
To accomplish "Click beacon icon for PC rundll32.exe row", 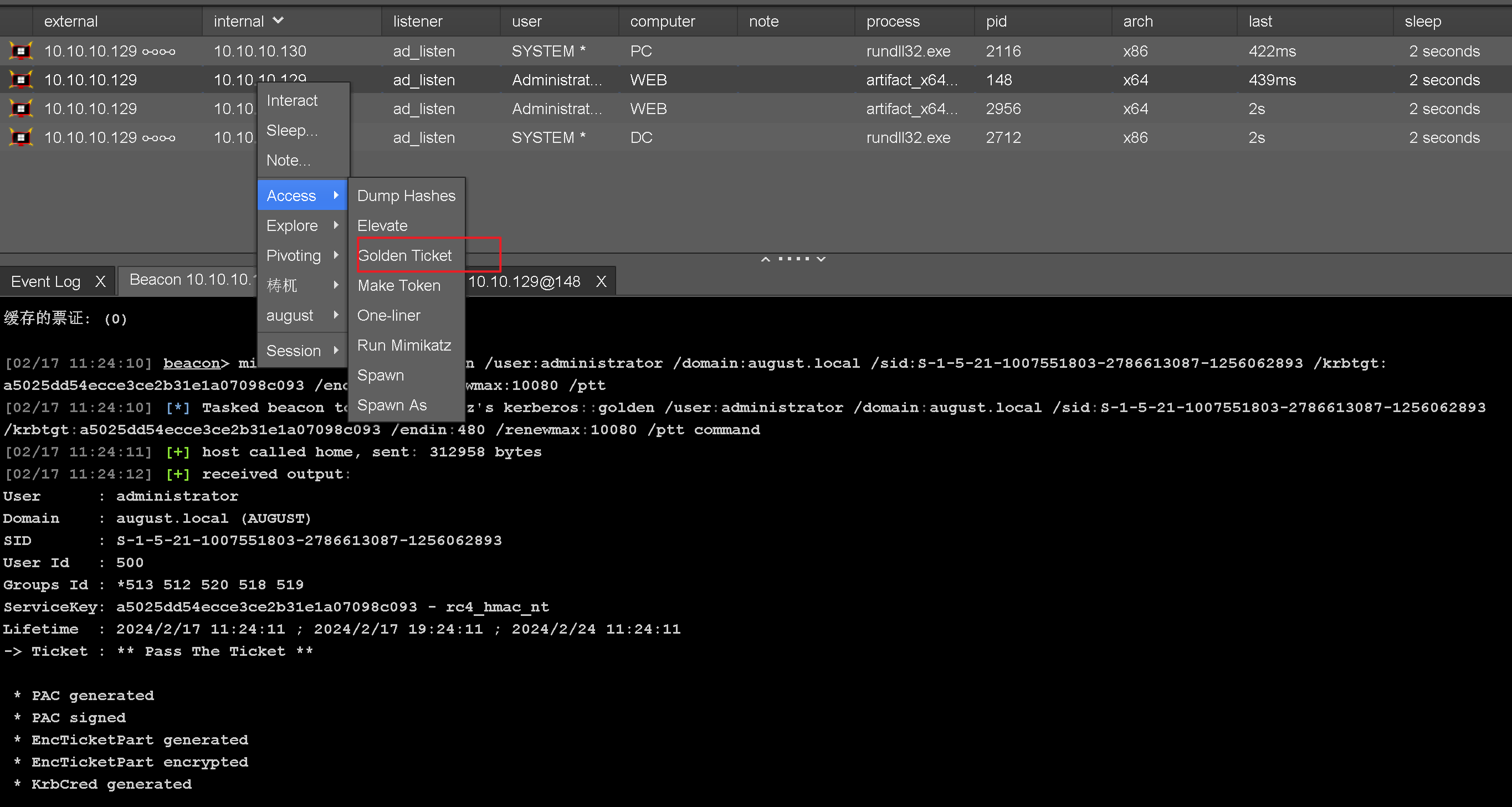I will click(21, 51).
